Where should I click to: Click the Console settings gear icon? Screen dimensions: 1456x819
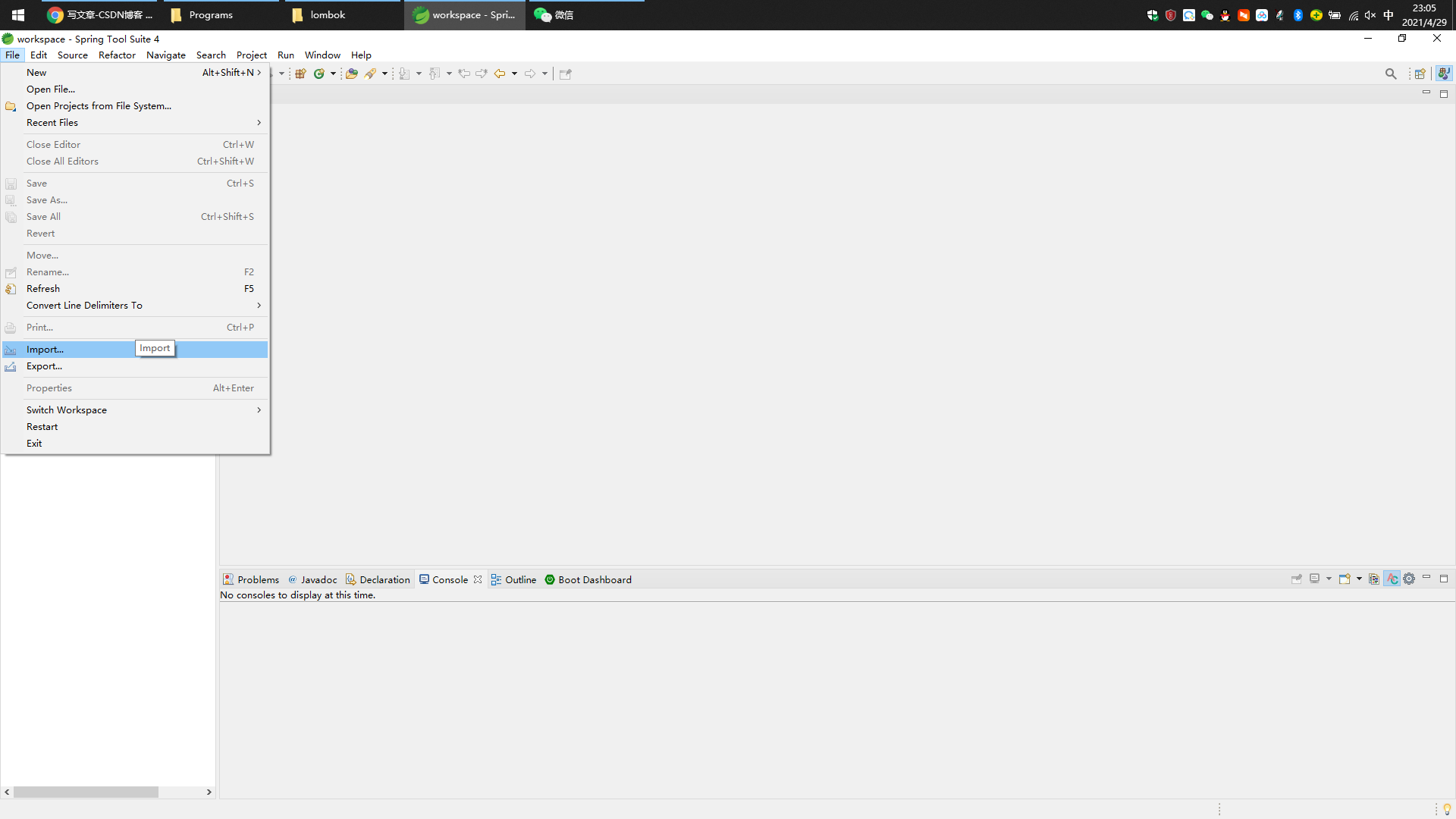coord(1410,579)
